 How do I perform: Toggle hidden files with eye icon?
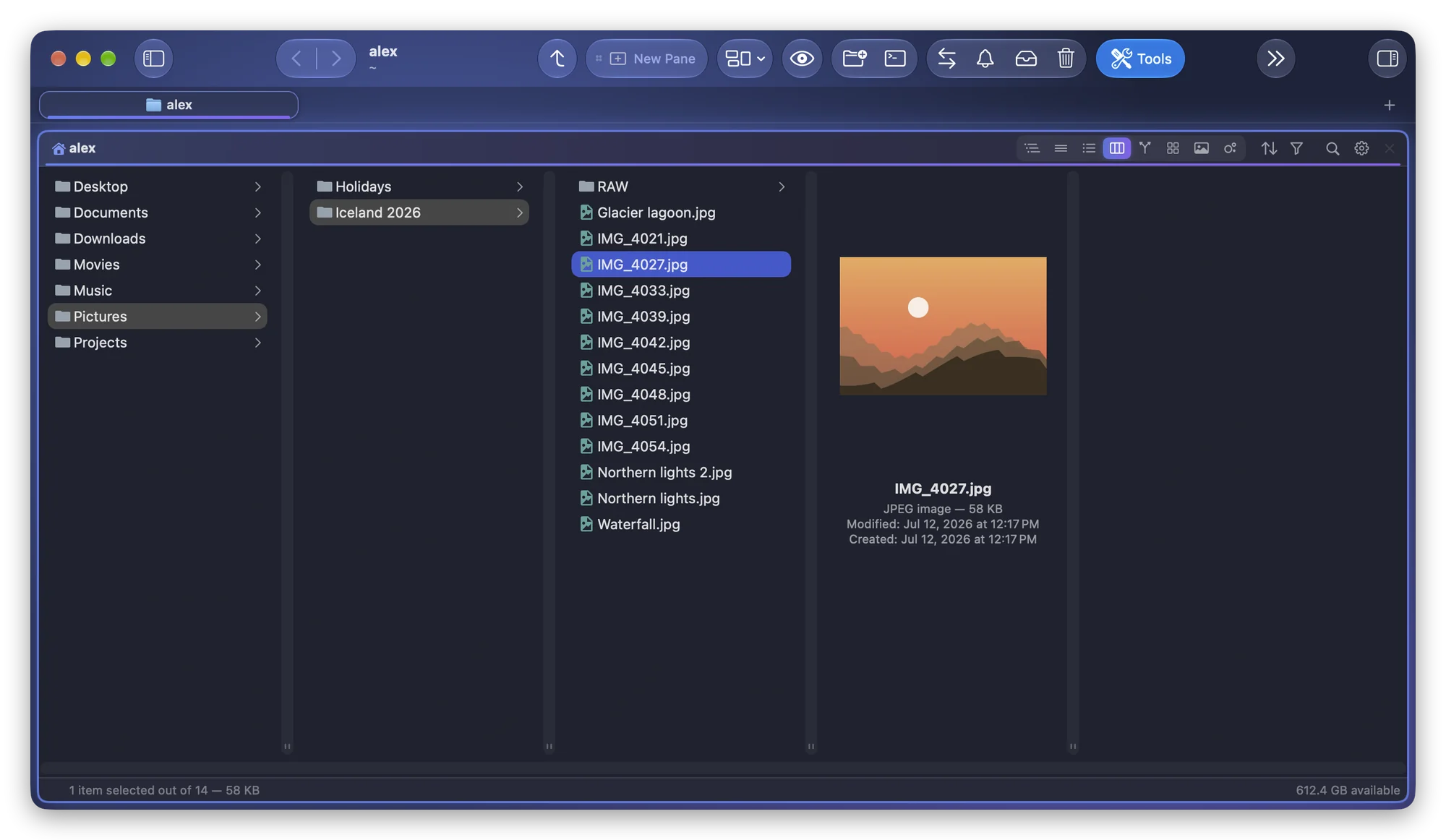click(x=801, y=59)
